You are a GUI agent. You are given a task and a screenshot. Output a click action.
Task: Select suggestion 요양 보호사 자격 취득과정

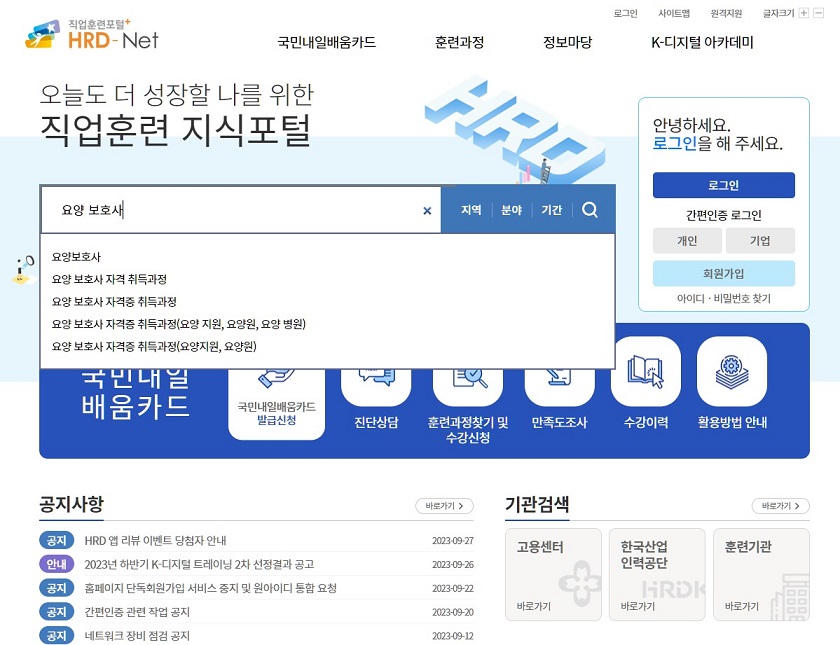click(109, 279)
